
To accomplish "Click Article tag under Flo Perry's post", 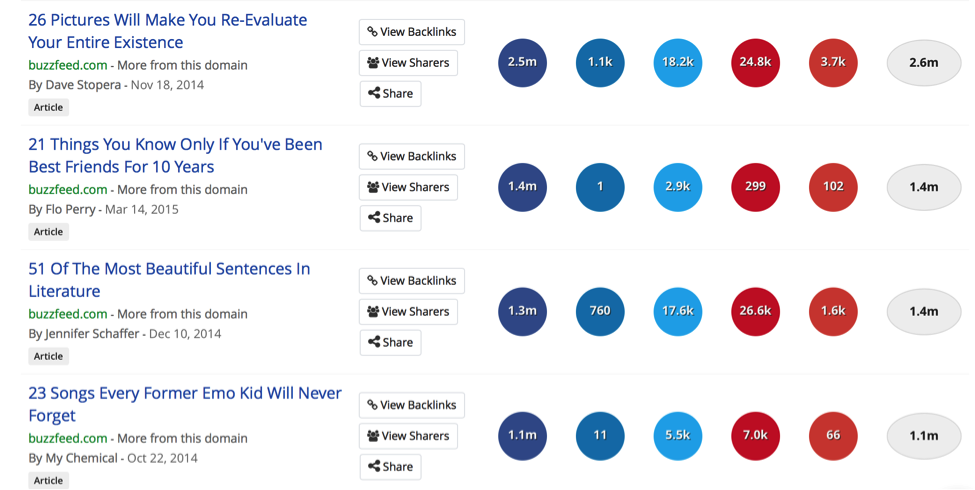I will [x=48, y=232].
